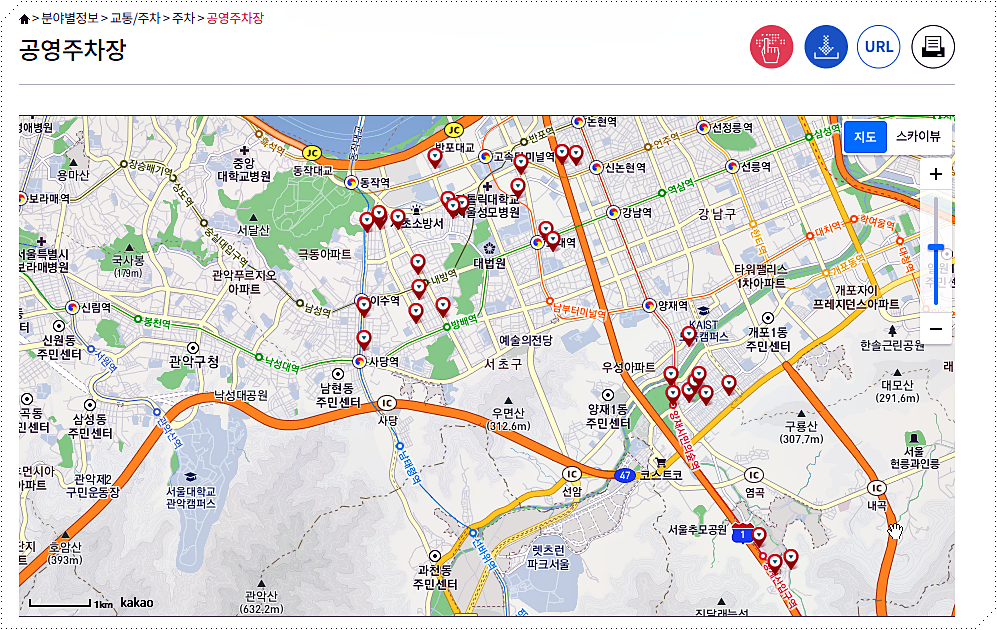Click 관악구청 label on map
This screenshot has height=630, width=997.
[194, 362]
